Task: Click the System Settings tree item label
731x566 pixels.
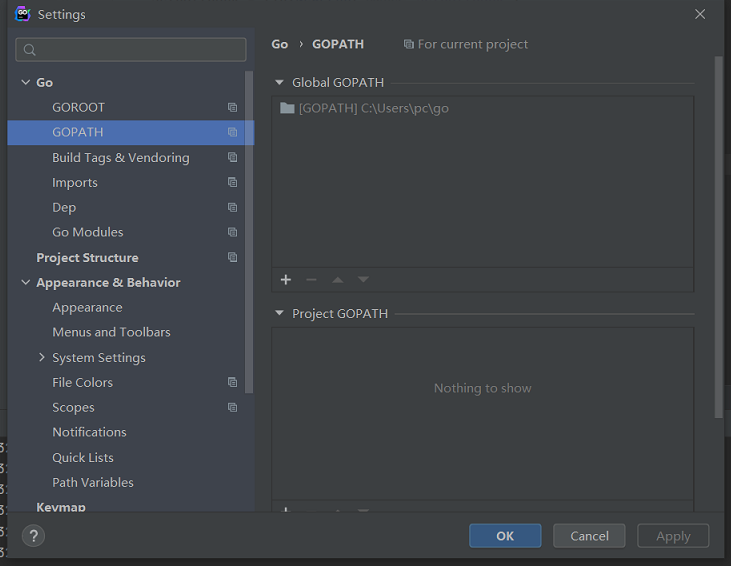Action: [x=99, y=358]
